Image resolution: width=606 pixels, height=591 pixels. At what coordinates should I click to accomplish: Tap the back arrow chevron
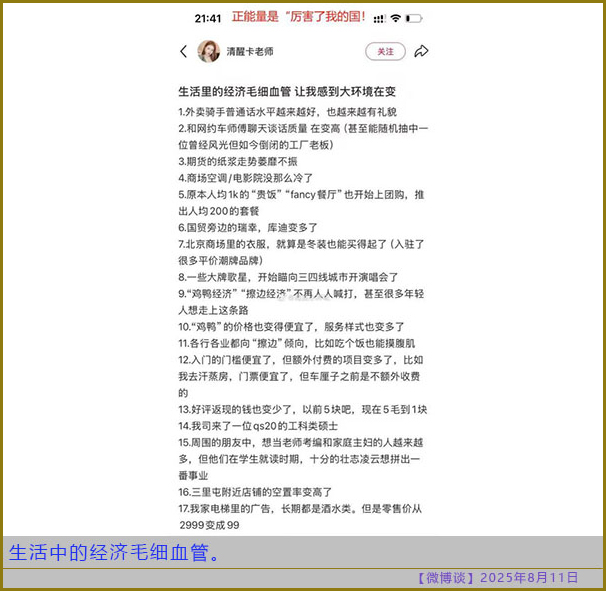(x=184, y=52)
